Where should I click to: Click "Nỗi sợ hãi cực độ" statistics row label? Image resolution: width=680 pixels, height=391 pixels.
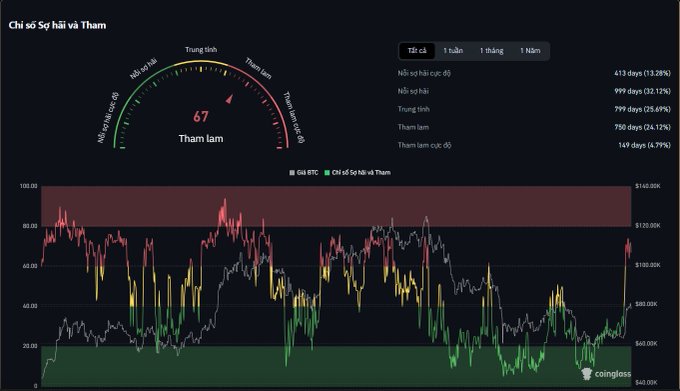424,73
